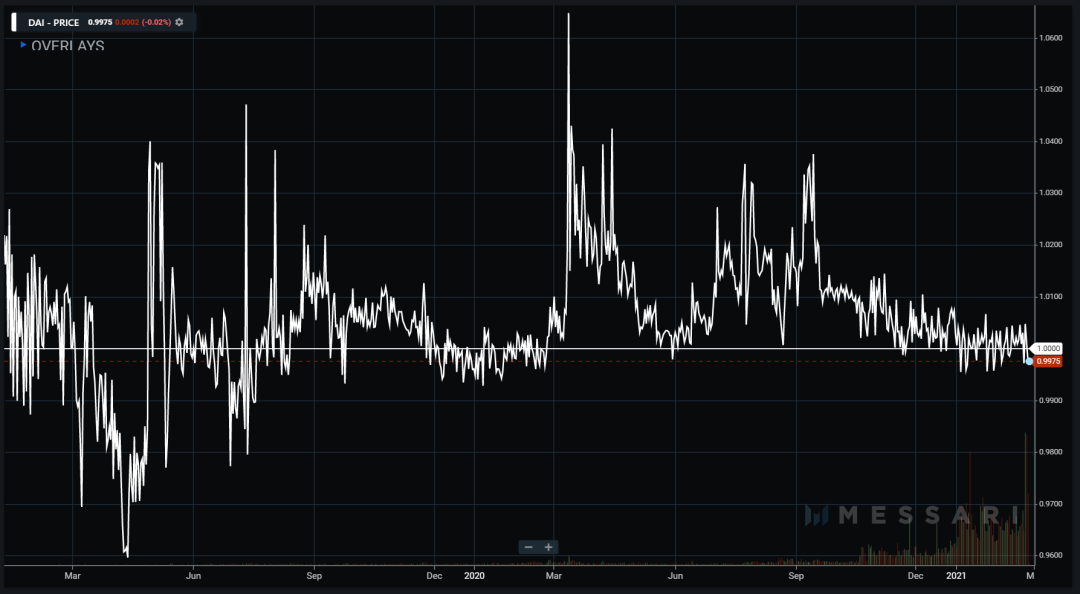
Task: Select the first Jun label on timeline
Action: point(194,575)
